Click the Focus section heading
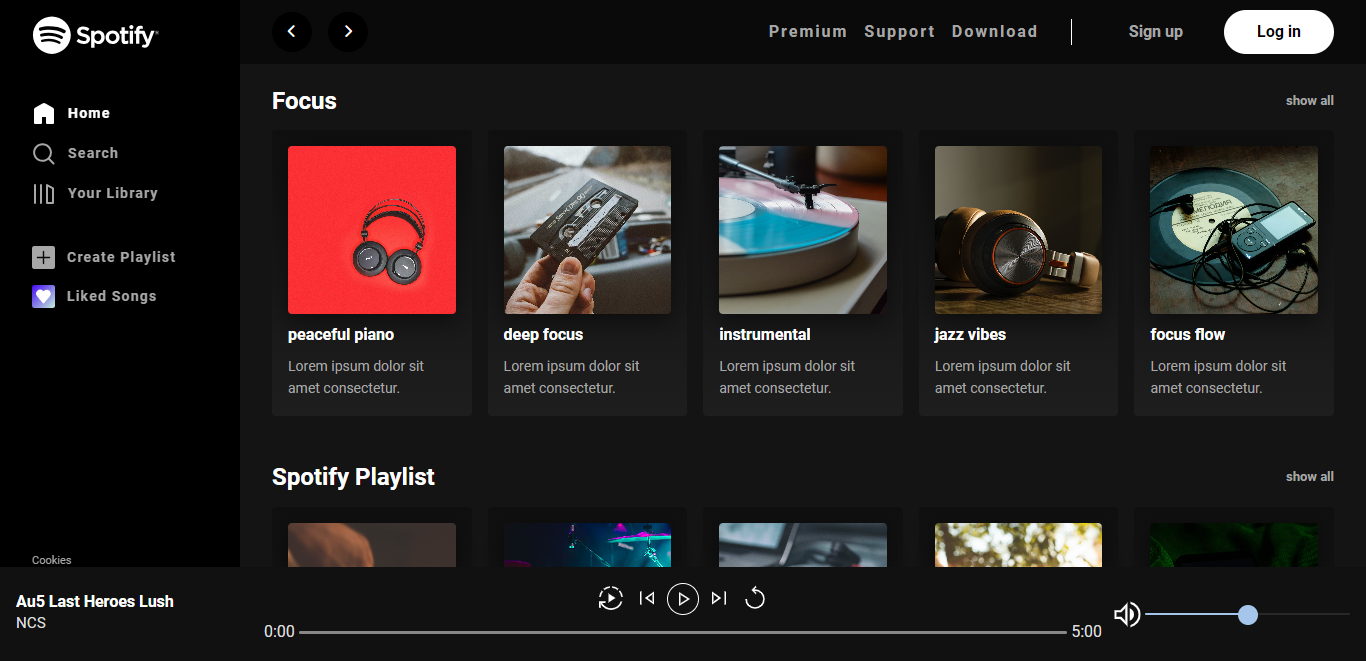This screenshot has width=1366, height=661. click(x=304, y=101)
